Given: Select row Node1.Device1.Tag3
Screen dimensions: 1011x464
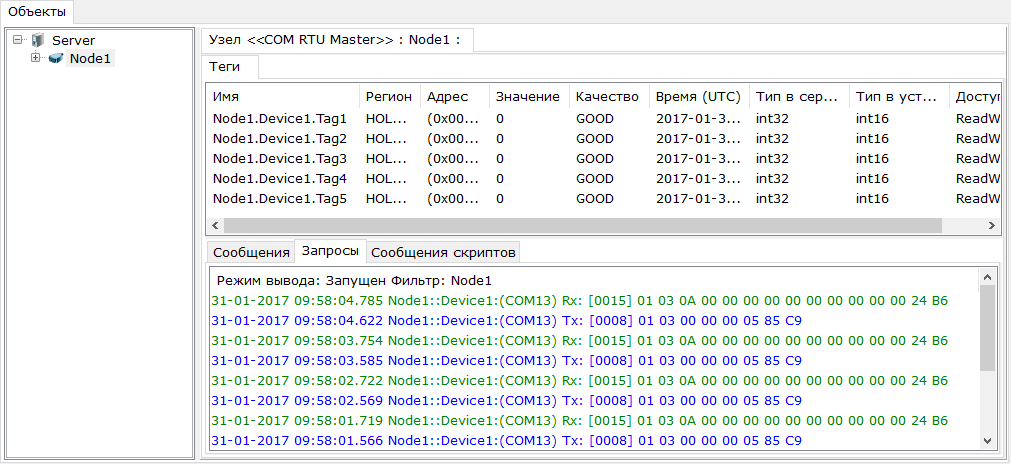Looking at the screenshot, I should pyautogui.click(x=280, y=158).
